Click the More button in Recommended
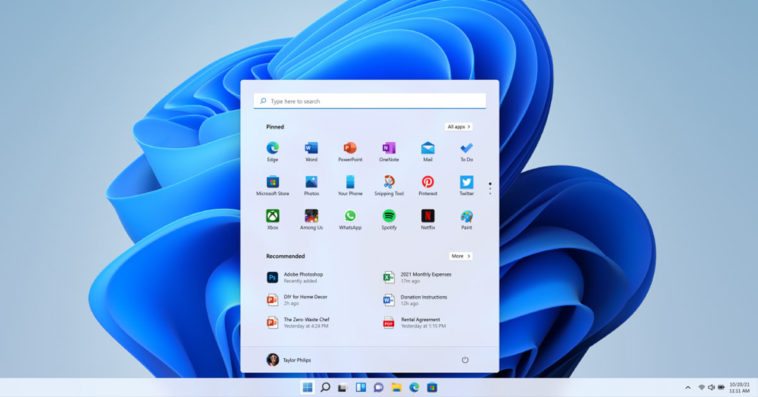758x397 pixels. point(461,256)
